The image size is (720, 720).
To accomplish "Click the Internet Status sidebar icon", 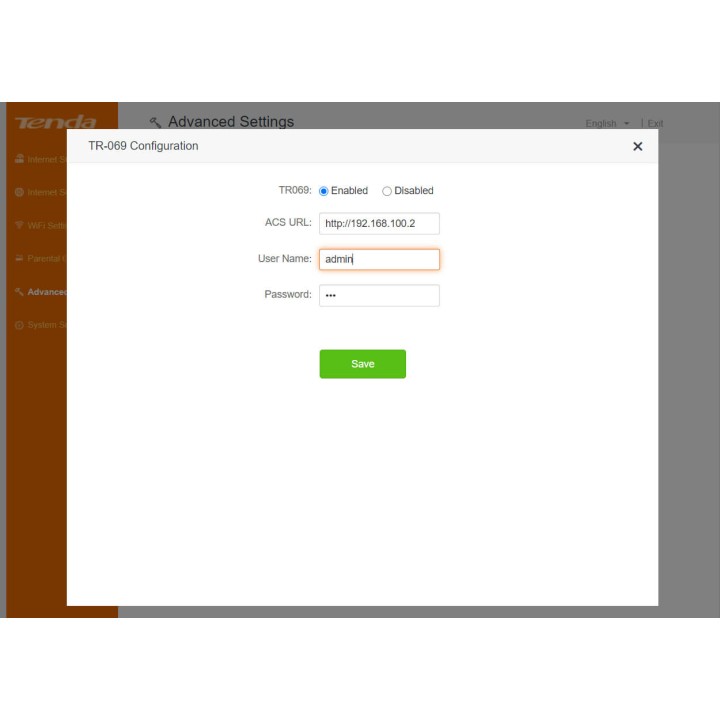I will coord(19,159).
